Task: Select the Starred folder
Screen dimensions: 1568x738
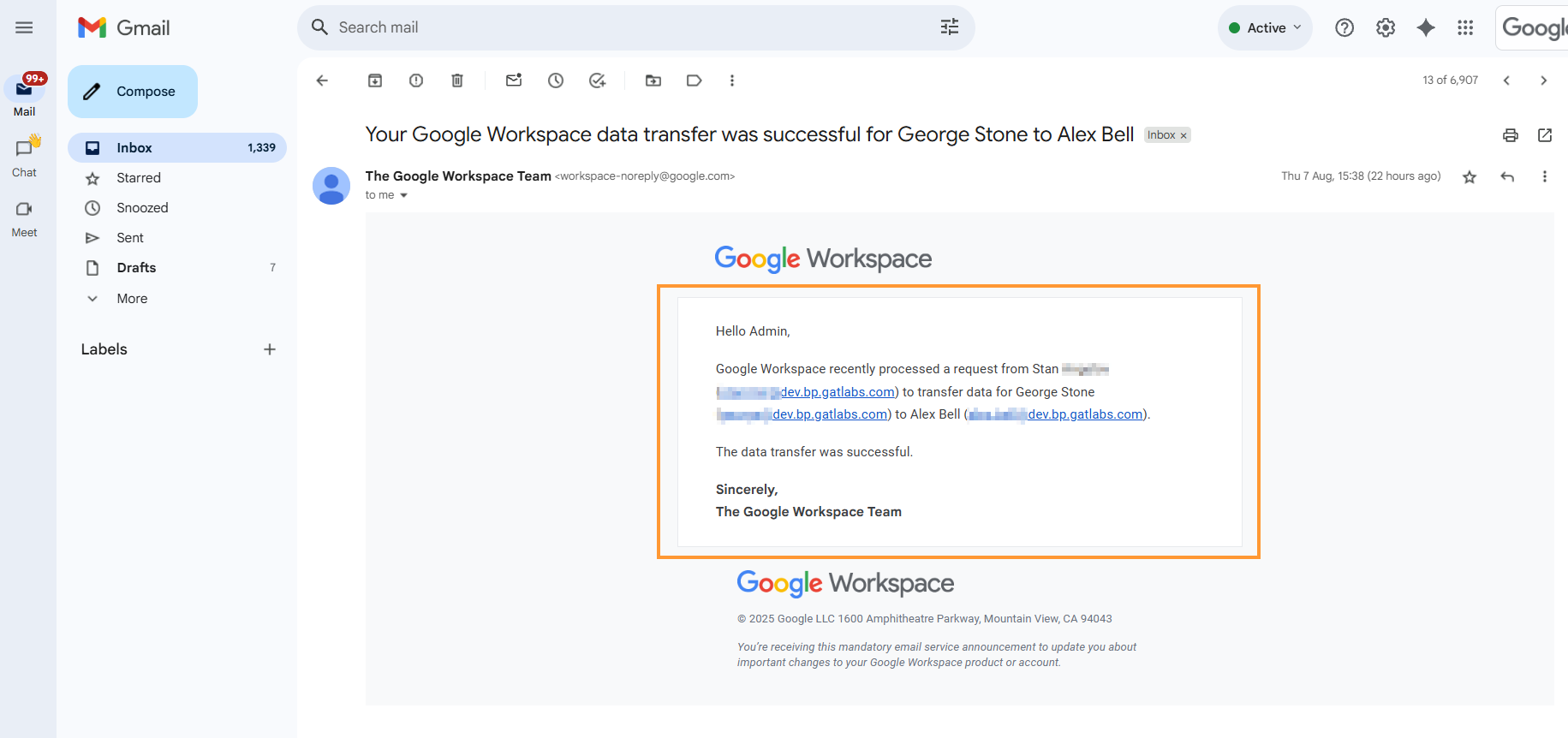Action: (177, 178)
